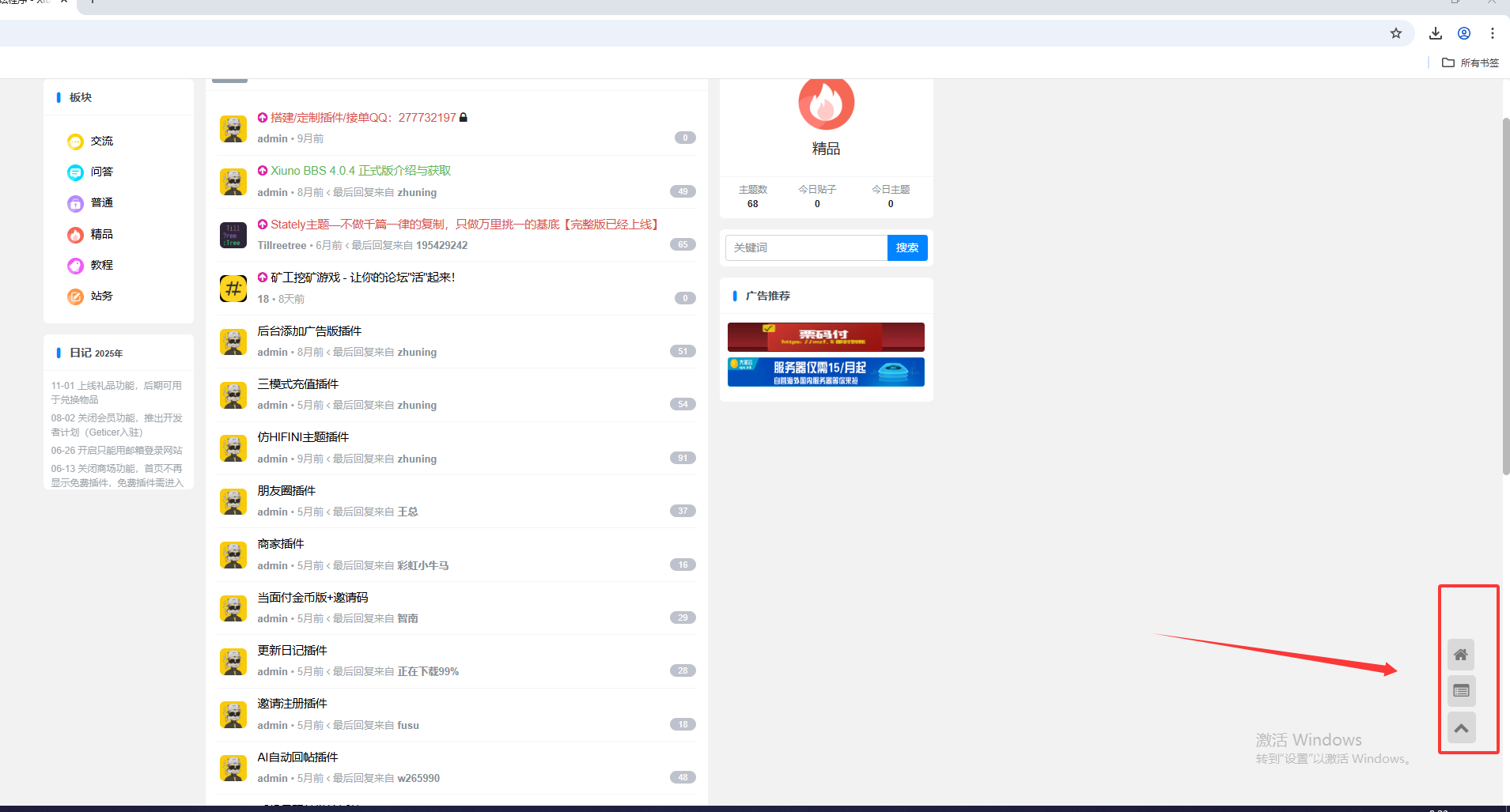
Task: Open the 精品 board category
Action: (x=101, y=234)
